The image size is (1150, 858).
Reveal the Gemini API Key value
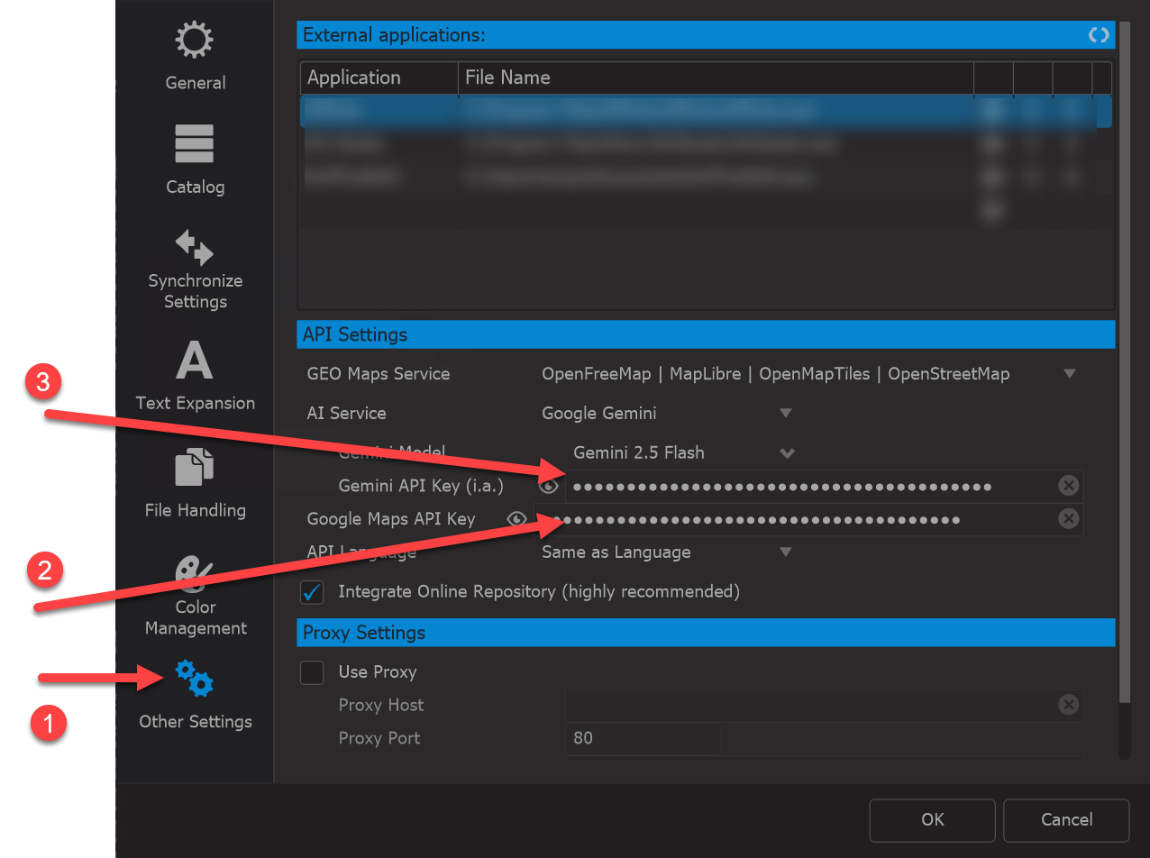pyautogui.click(x=548, y=485)
